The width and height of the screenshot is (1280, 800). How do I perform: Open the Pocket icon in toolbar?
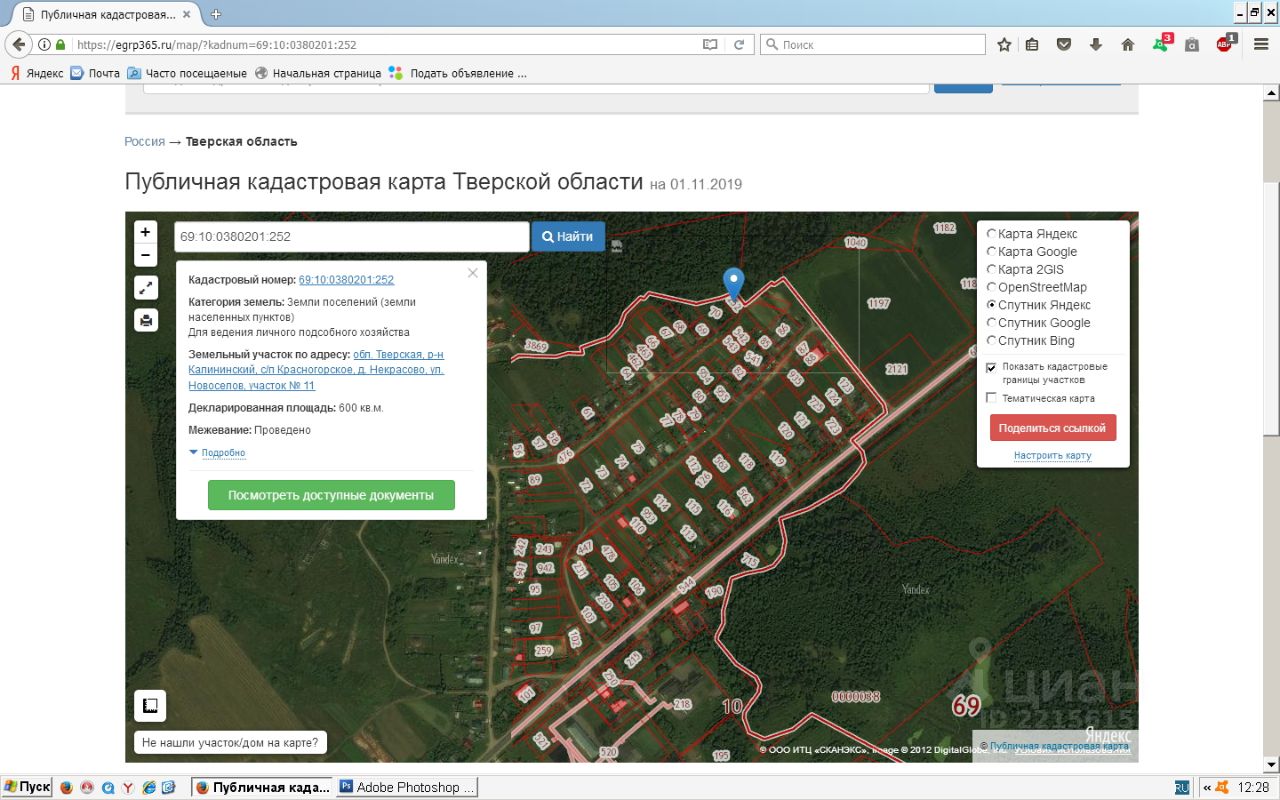1064,45
